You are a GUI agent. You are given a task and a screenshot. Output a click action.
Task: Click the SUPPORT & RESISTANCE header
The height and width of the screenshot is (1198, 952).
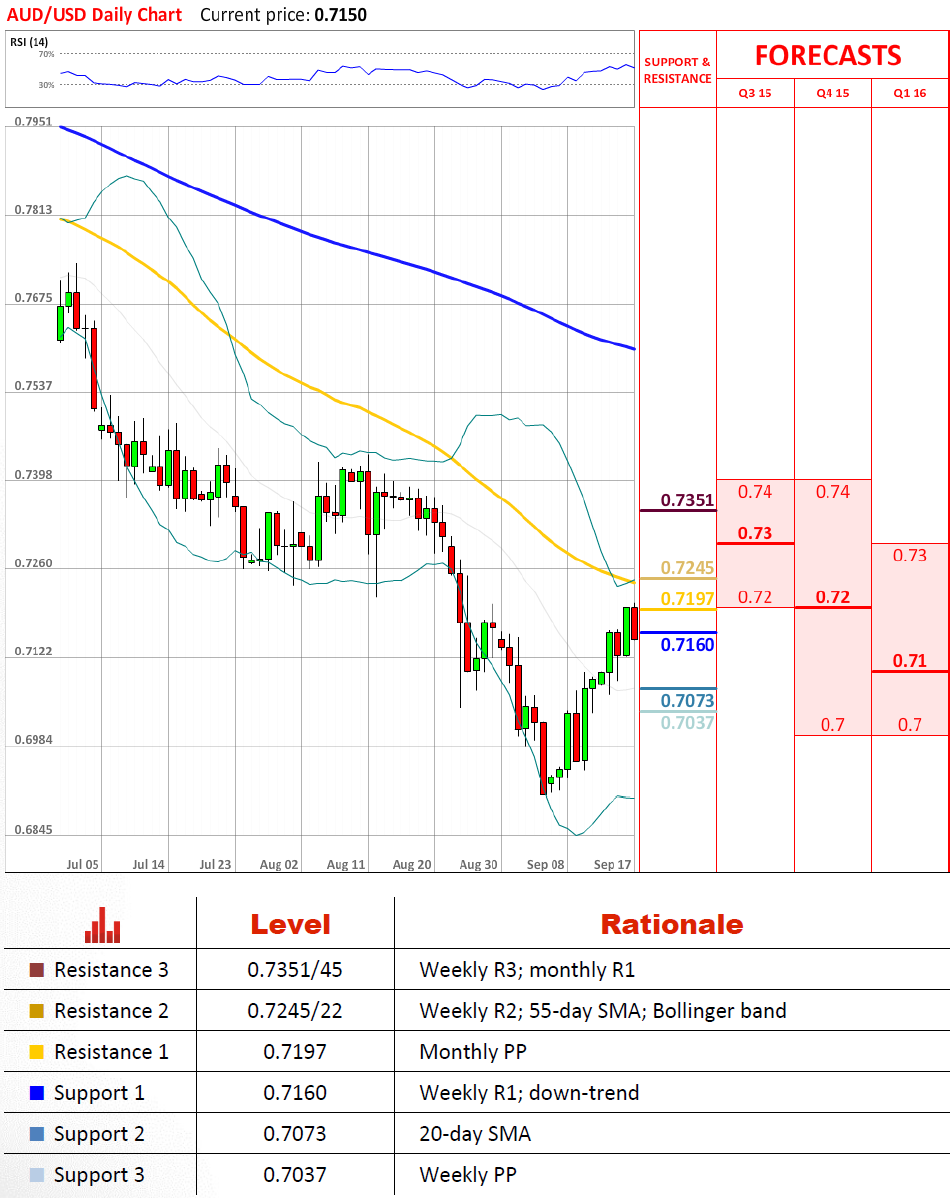tap(678, 70)
